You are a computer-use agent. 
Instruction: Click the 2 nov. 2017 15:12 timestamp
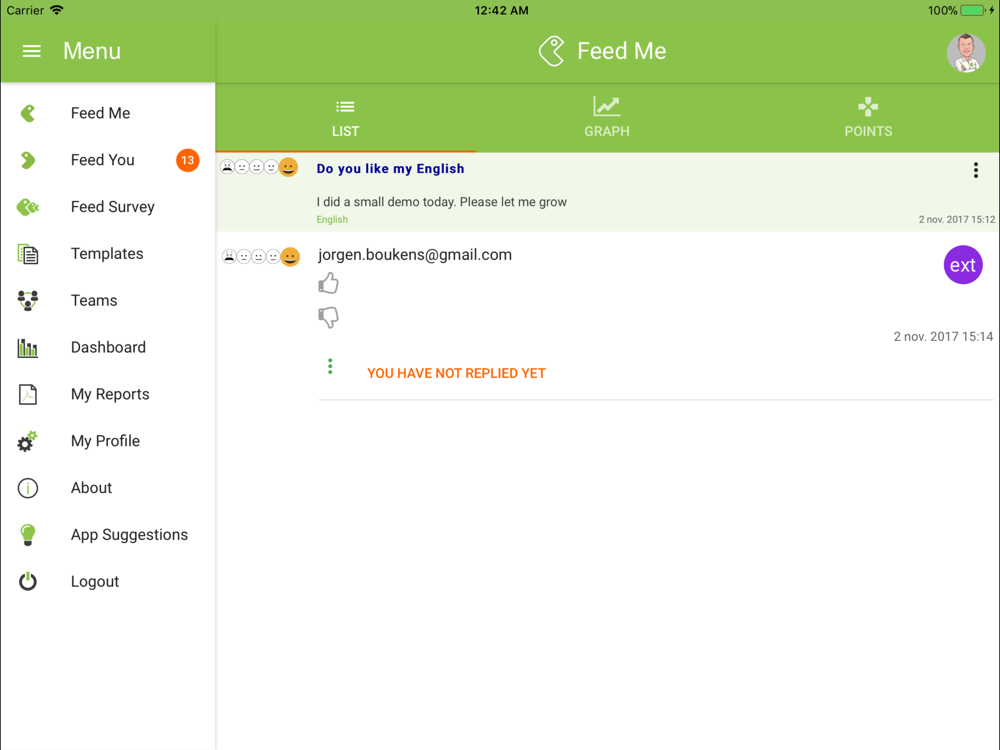click(956, 219)
